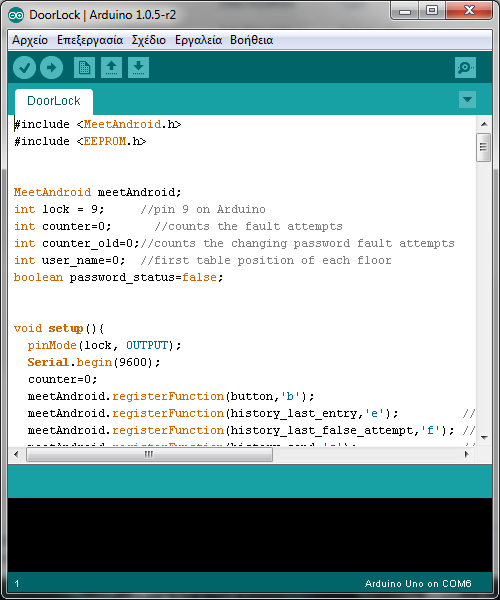The image size is (500, 600).
Task: Click the horizontal scrollbar left arrow
Action: (x=16, y=455)
